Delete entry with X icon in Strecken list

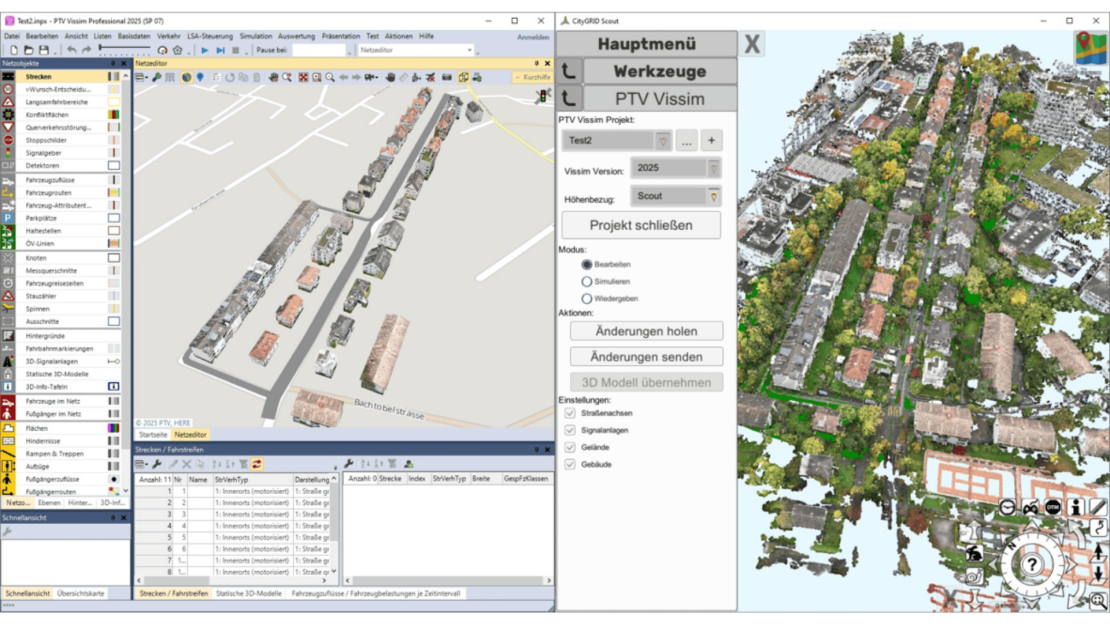click(187, 464)
